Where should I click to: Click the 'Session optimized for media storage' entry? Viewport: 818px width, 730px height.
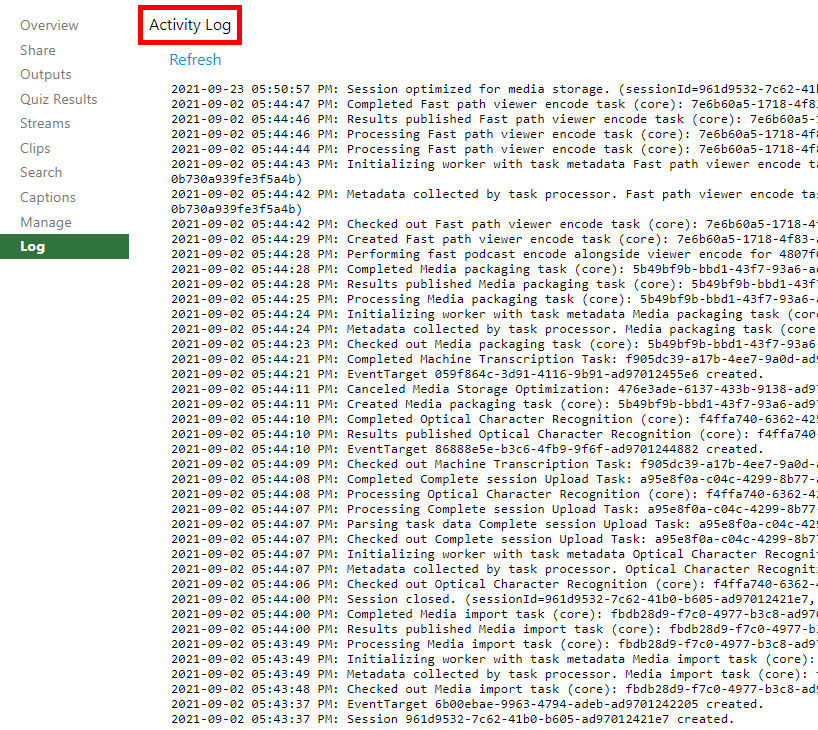[494, 89]
